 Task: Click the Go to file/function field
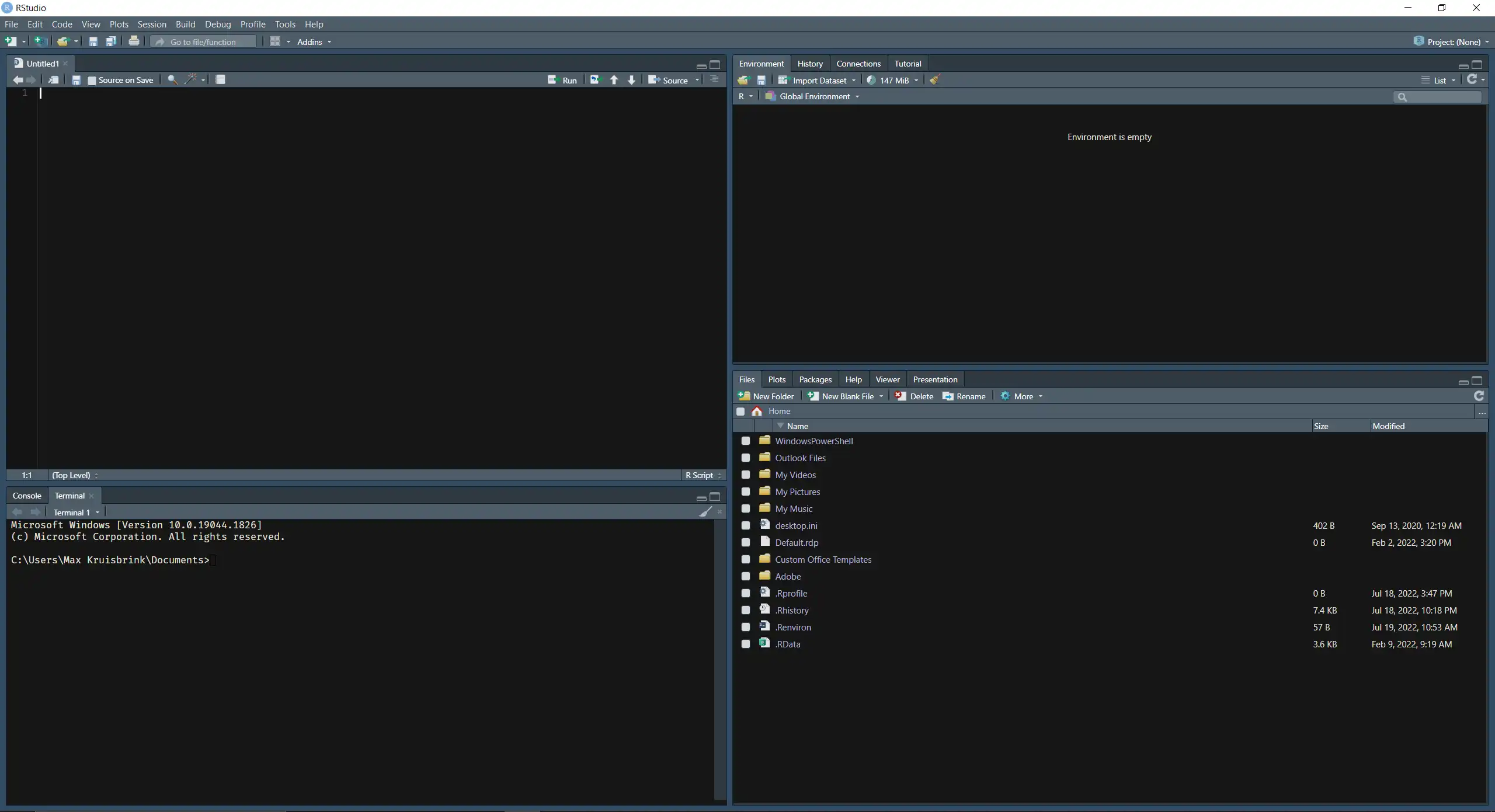pyautogui.click(x=203, y=42)
